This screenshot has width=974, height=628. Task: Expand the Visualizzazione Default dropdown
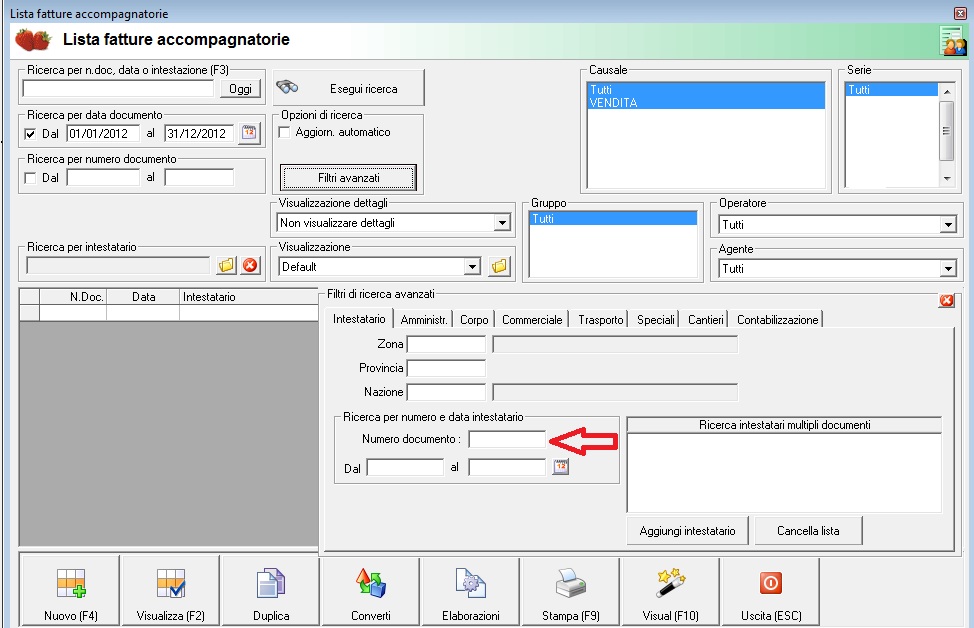click(x=473, y=267)
